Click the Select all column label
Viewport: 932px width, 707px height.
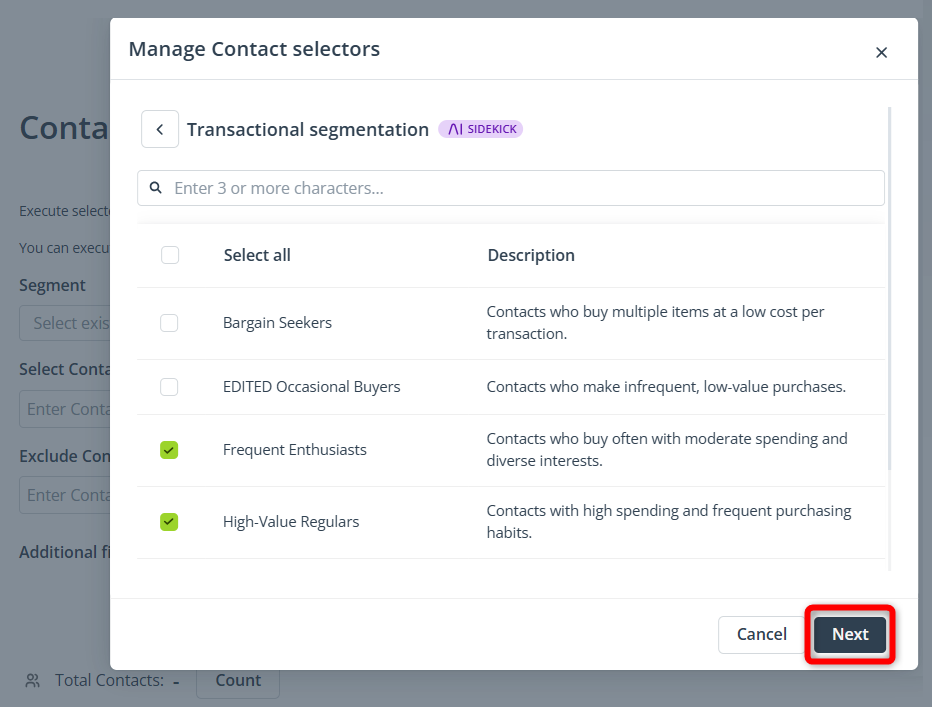pyautogui.click(x=257, y=255)
